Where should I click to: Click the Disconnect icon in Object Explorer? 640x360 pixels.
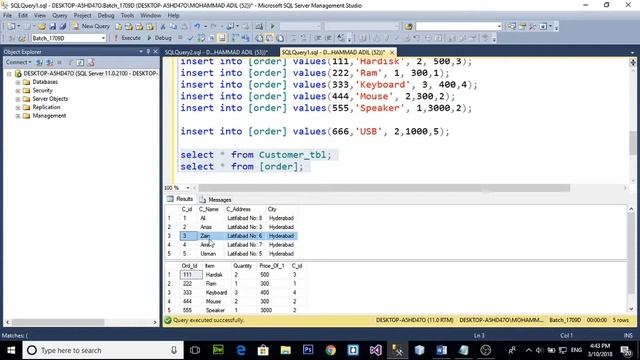coord(49,62)
